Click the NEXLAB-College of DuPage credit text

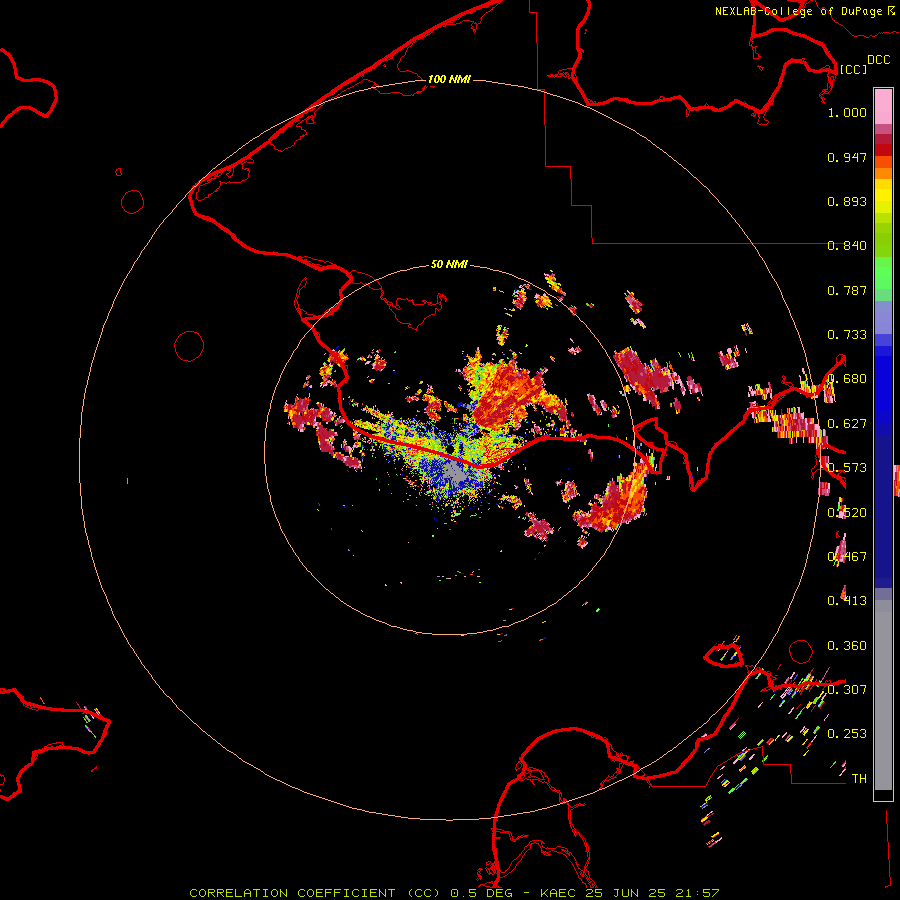tap(798, 11)
